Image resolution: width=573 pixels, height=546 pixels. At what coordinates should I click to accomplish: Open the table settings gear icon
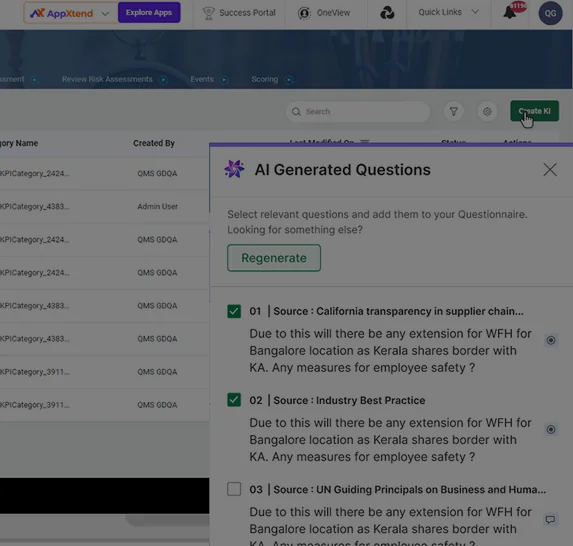487,111
